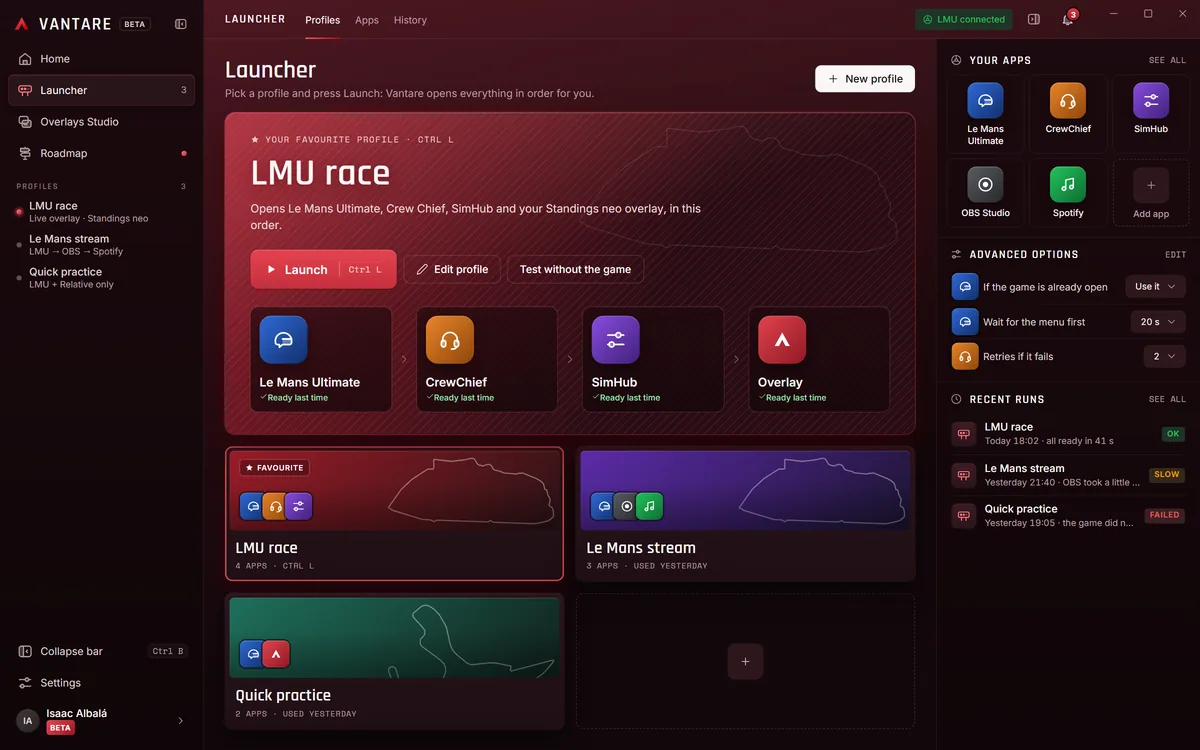The height and width of the screenshot is (750, 1200).
Task: Click the Recent Runs header icon
Action: [x=957, y=399]
